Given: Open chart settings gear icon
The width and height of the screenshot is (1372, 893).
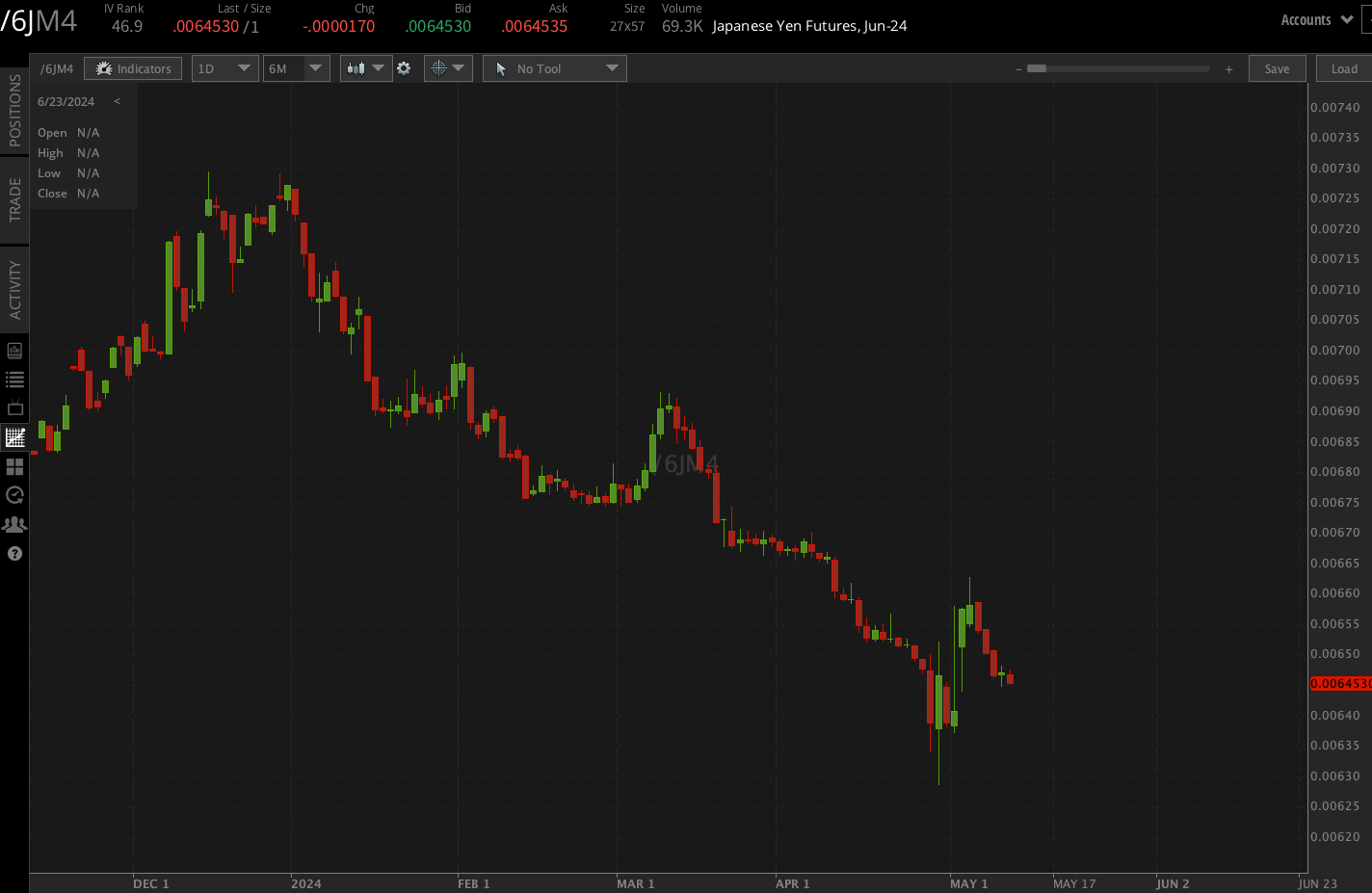Looking at the screenshot, I should click(x=404, y=68).
